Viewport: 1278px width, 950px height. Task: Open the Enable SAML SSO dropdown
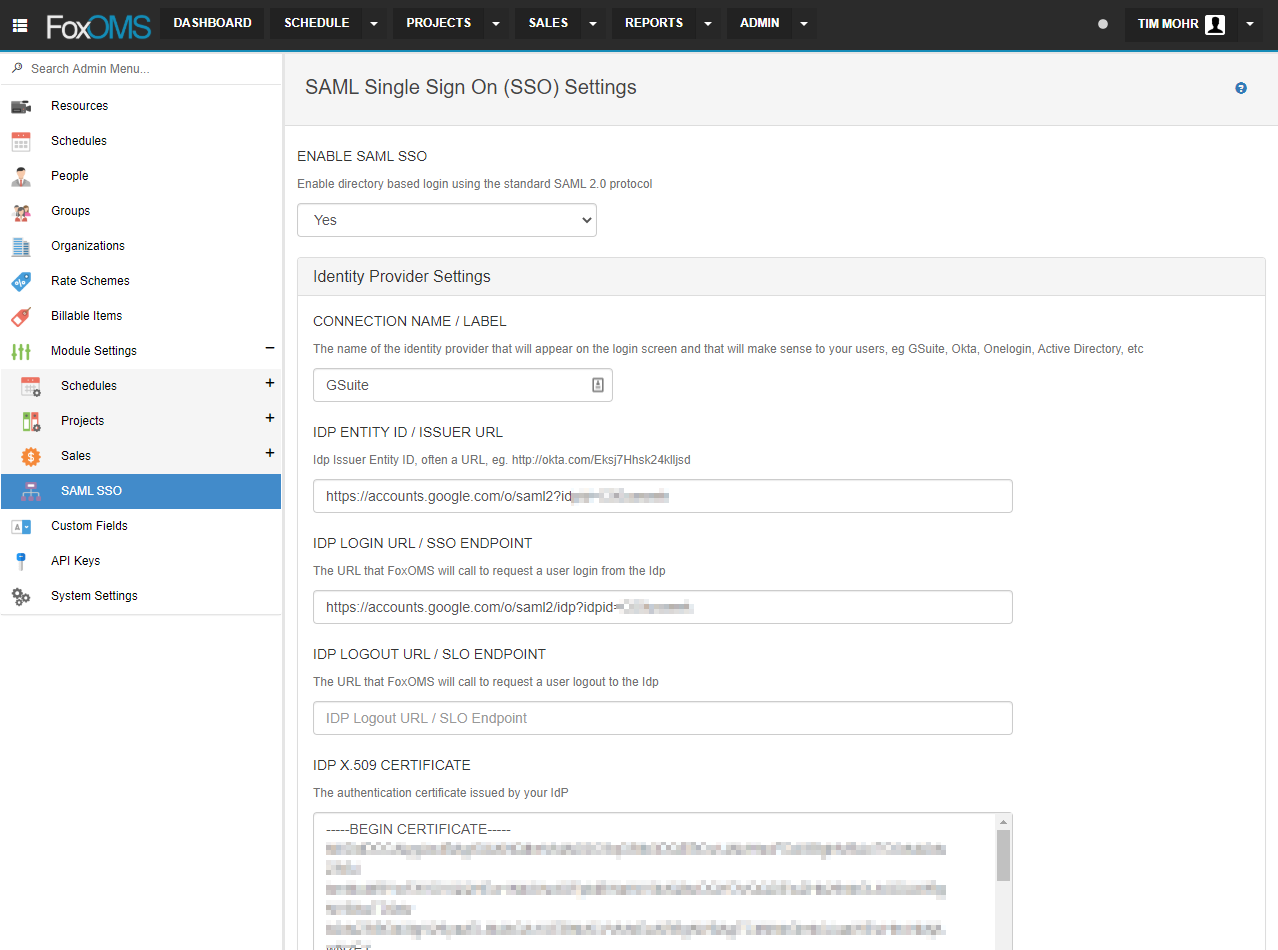pyautogui.click(x=446, y=220)
